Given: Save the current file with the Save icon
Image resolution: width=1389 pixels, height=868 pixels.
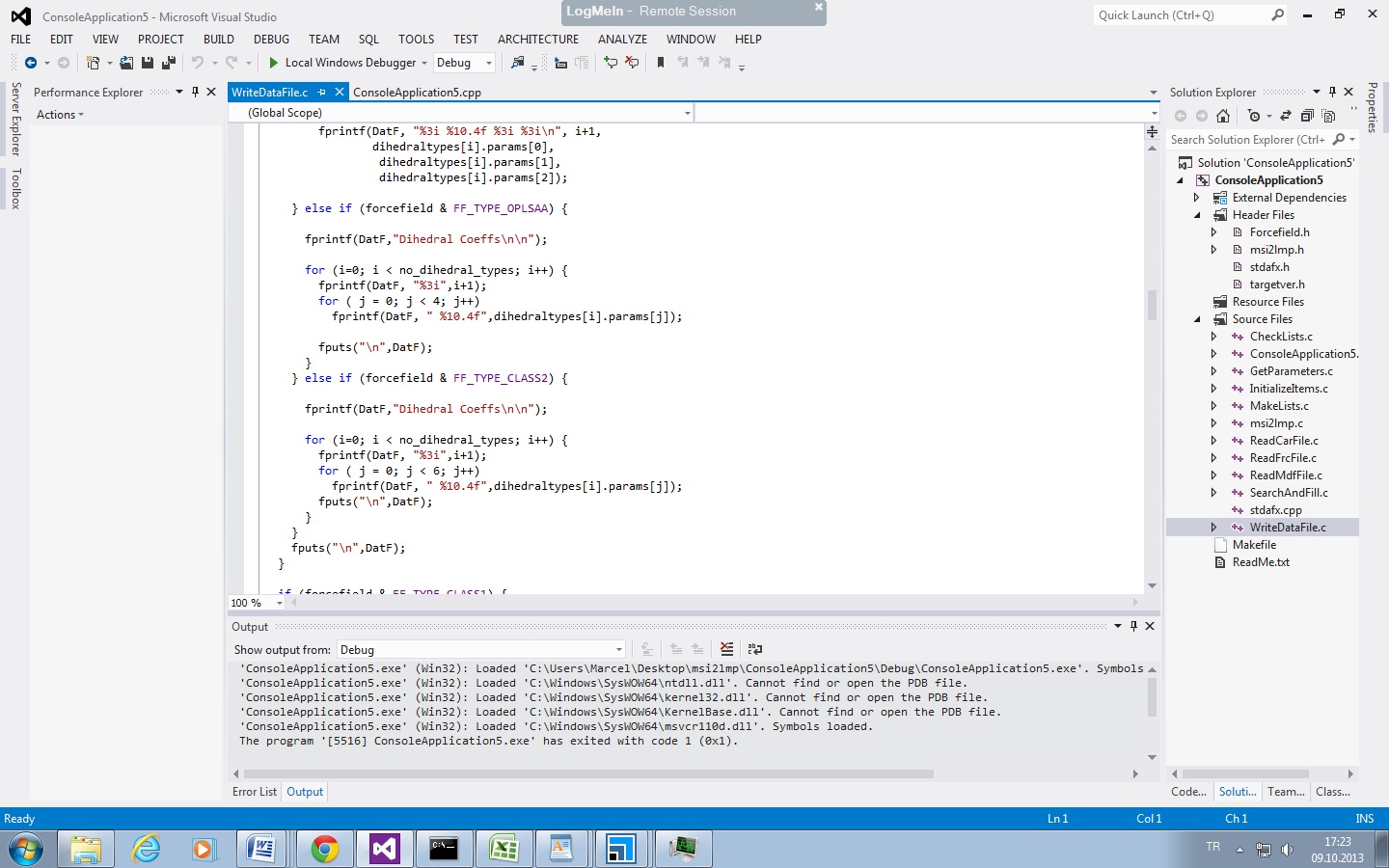Looking at the screenshot, I should coord(148,63).
